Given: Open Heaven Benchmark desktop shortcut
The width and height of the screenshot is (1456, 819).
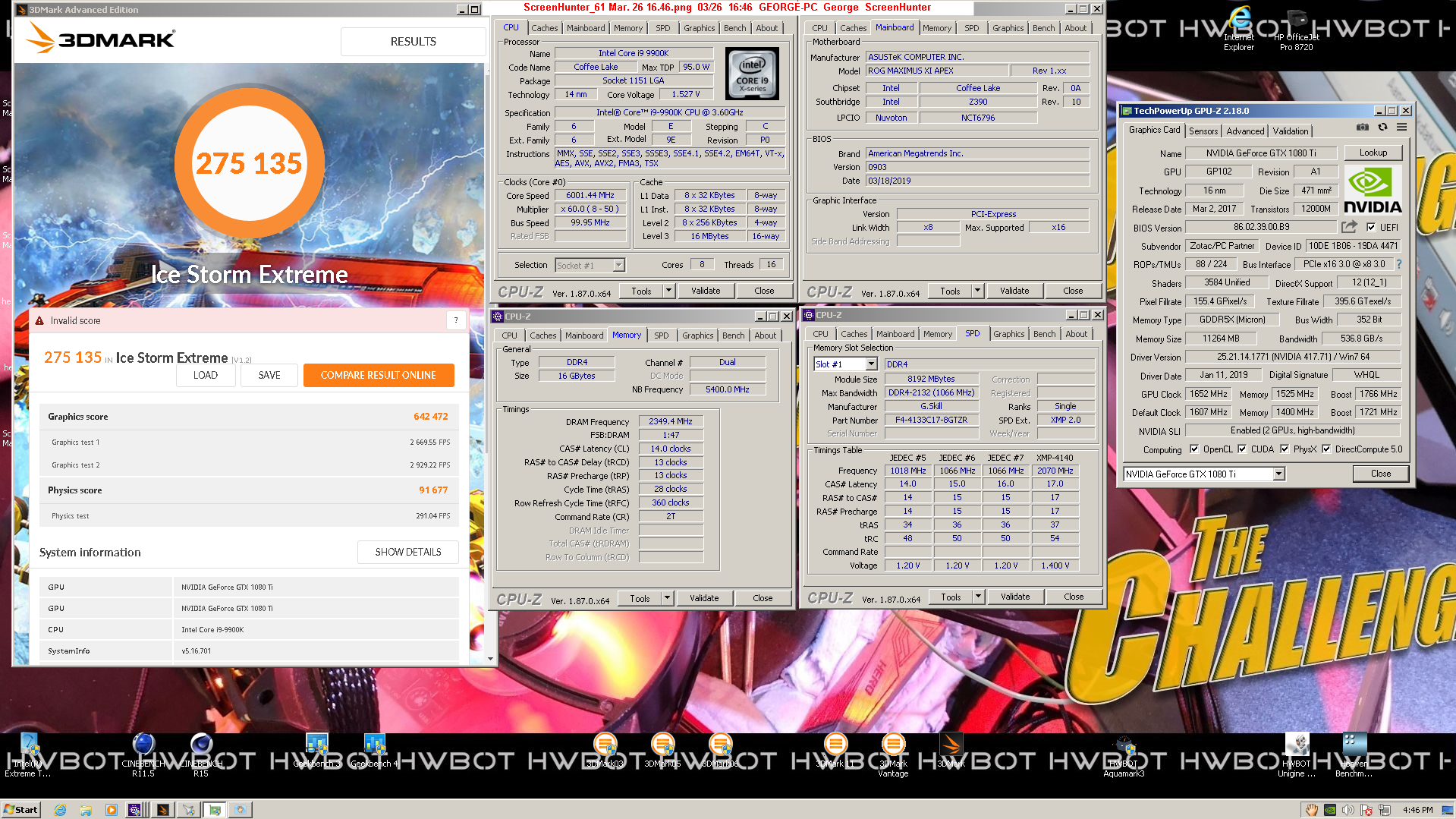Looking at the screenshot, I should 1354,755.
